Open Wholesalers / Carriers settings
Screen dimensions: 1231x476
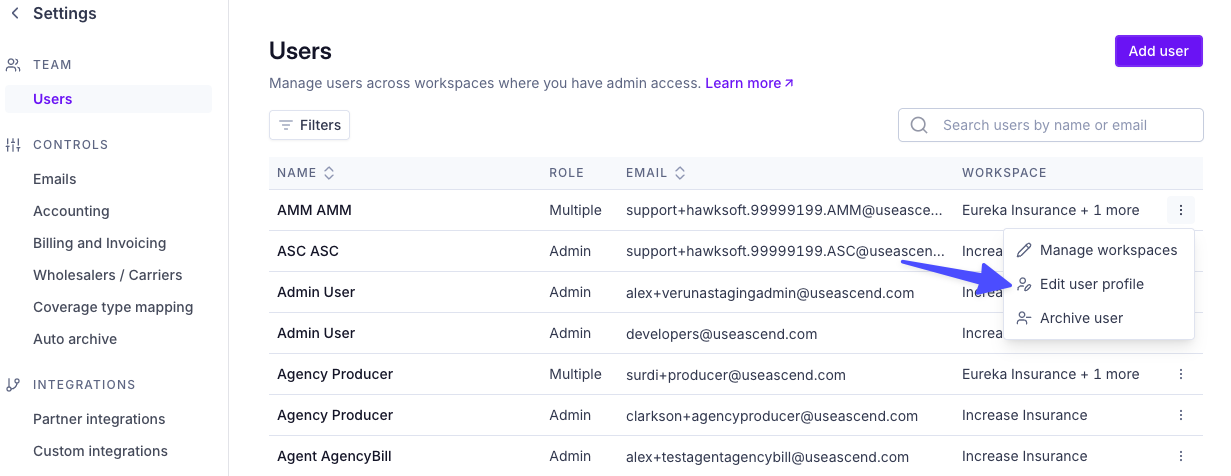[x=108, y=275]
